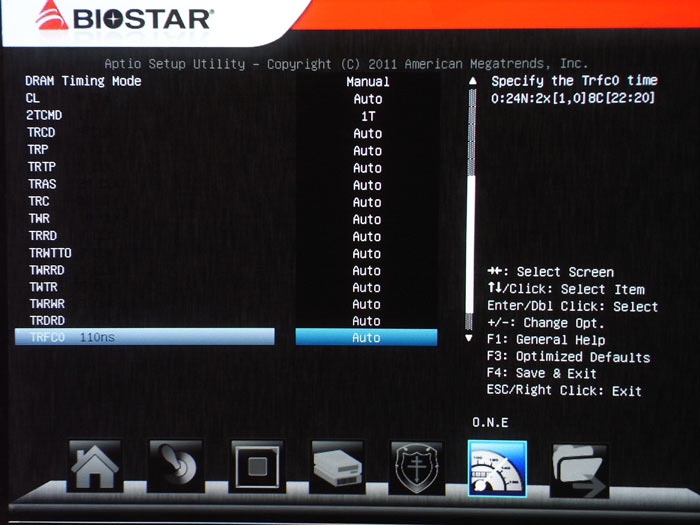Open the TRDRD Auto value

tap(367, 321)
